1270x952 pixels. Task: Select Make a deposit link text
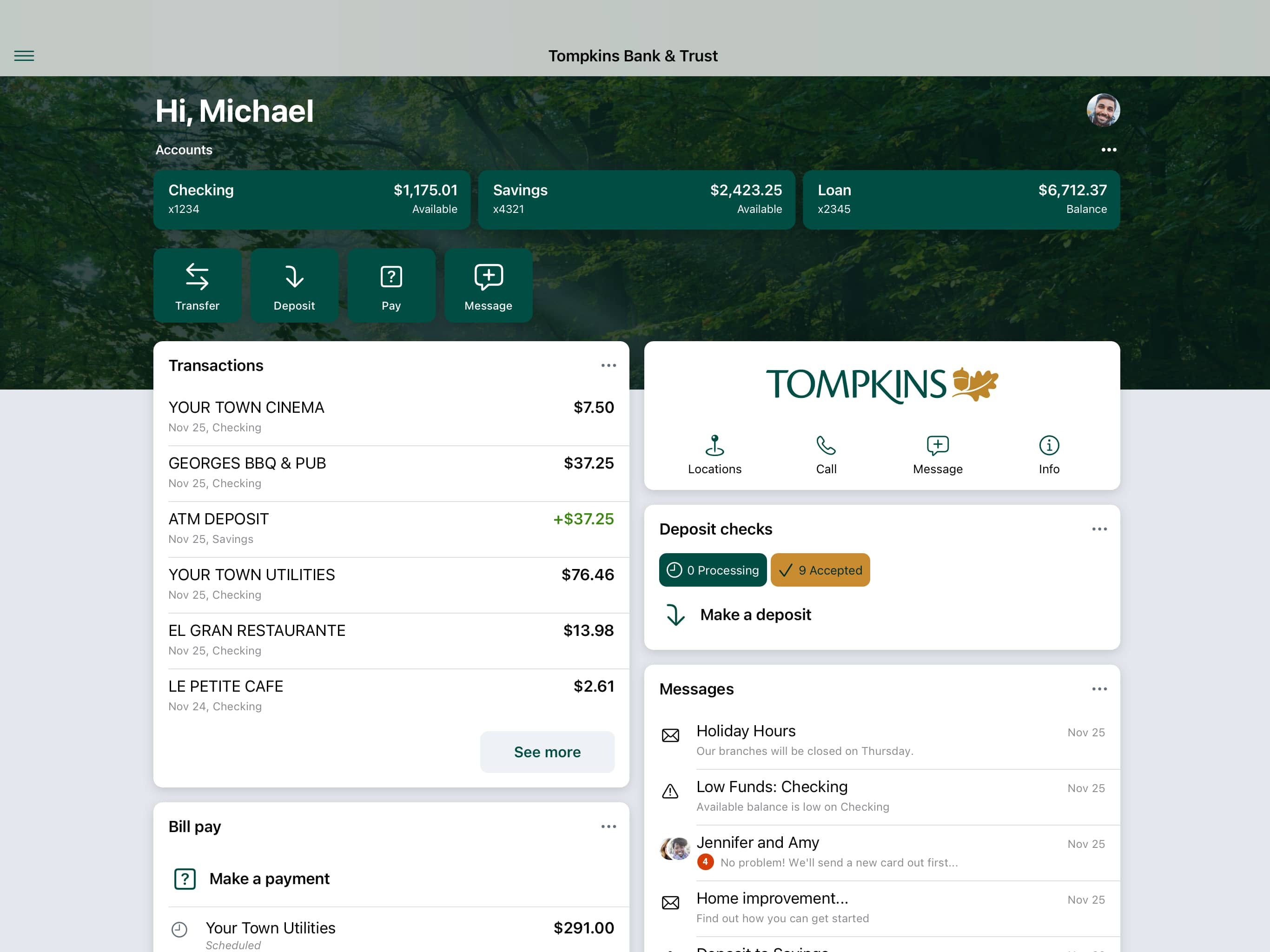pyautogui.click(x=755, y=615)
